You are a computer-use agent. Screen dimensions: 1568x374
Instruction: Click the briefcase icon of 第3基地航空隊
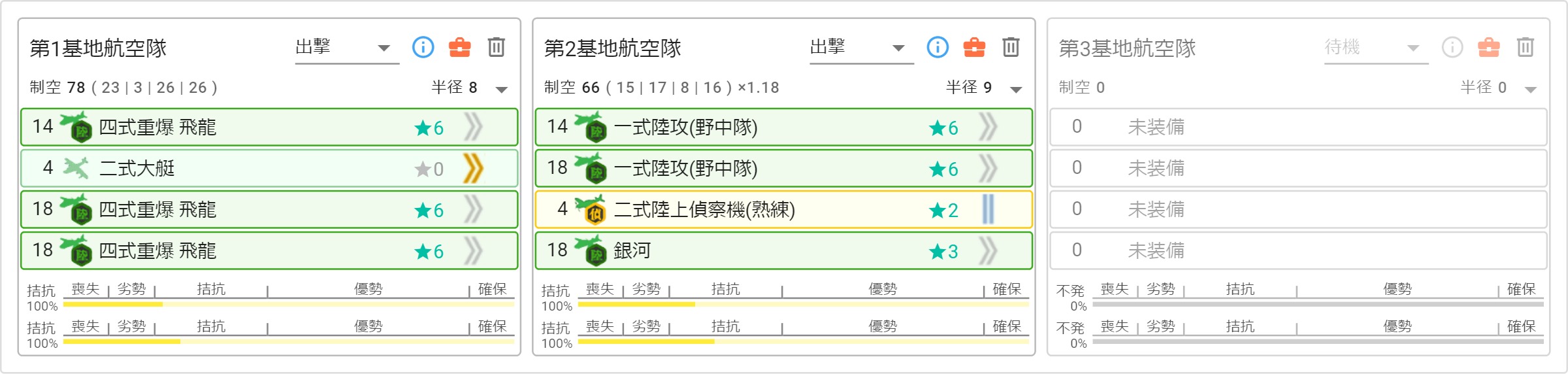tap(1489, 47)
